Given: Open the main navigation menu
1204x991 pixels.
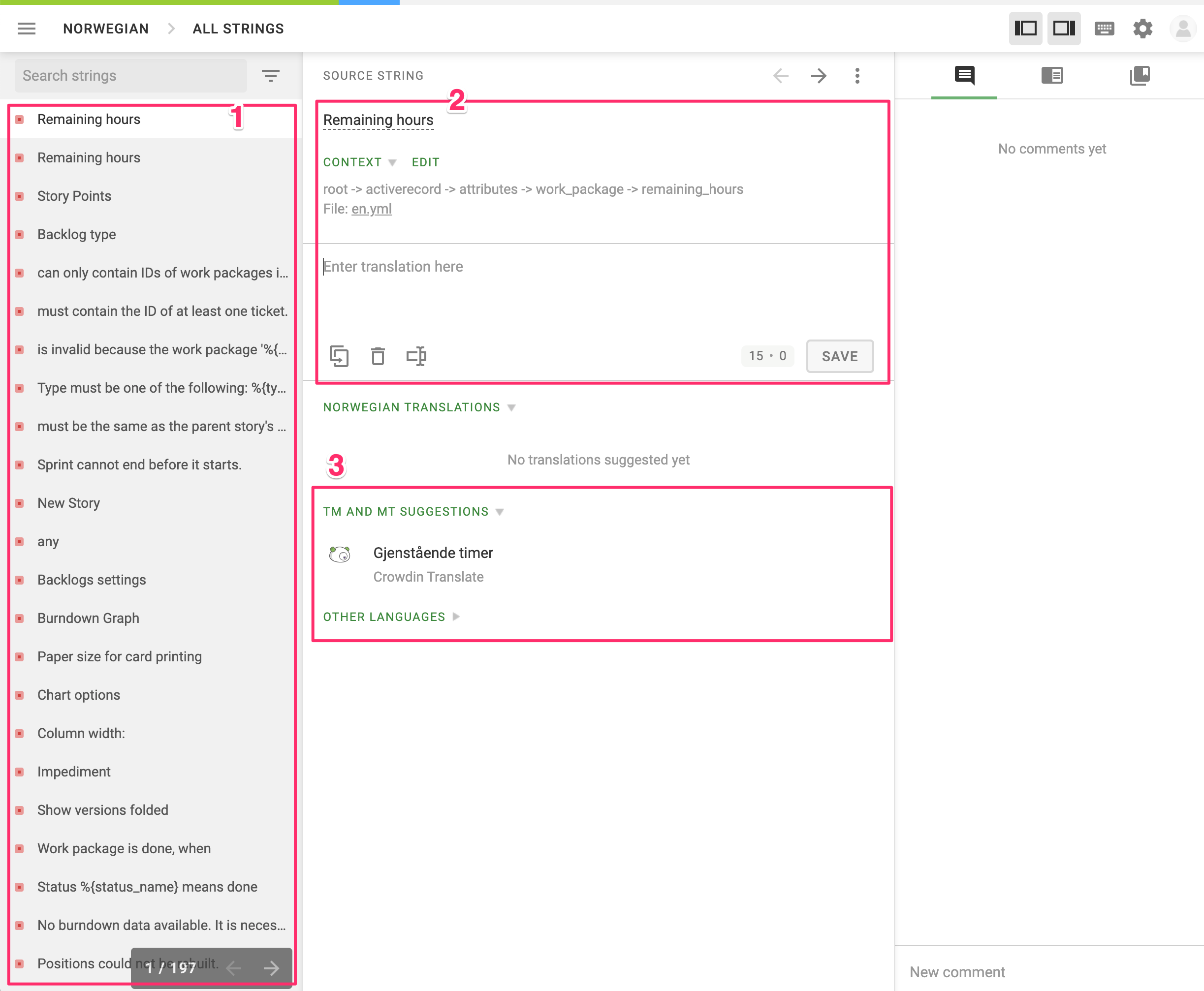Looking at the screenshot, I should point(26,28).
